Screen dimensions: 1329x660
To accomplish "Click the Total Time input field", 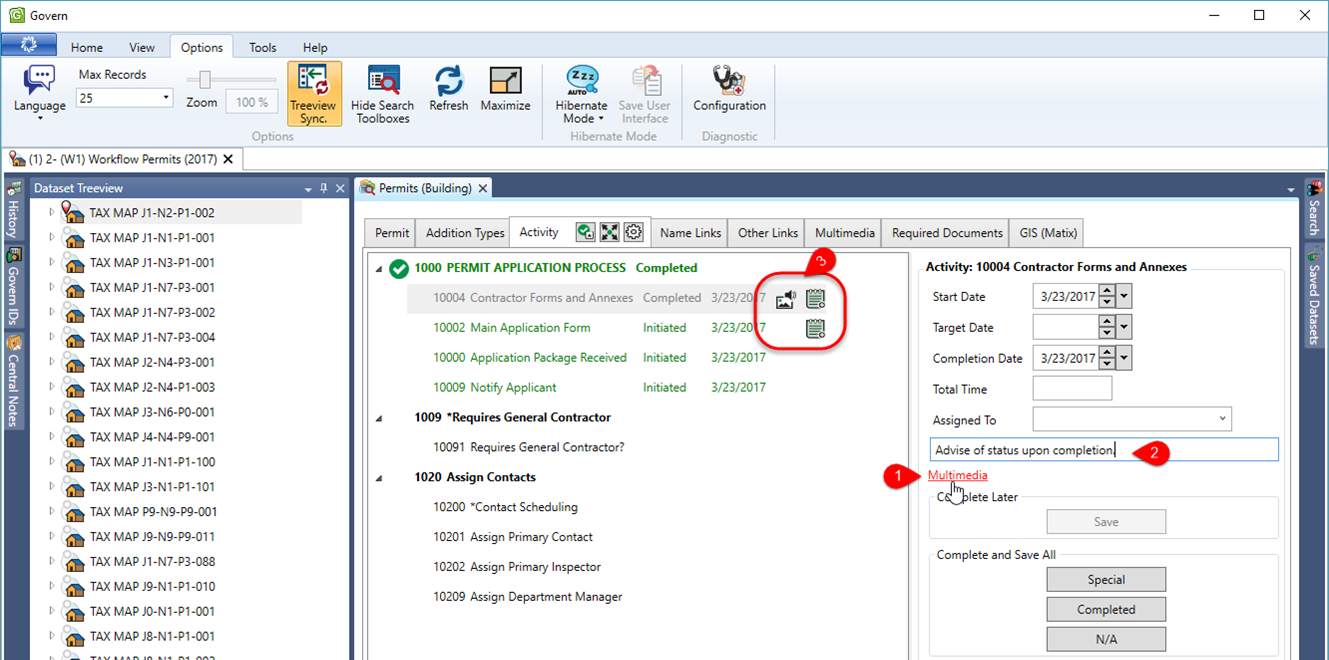I will 1071,389.
